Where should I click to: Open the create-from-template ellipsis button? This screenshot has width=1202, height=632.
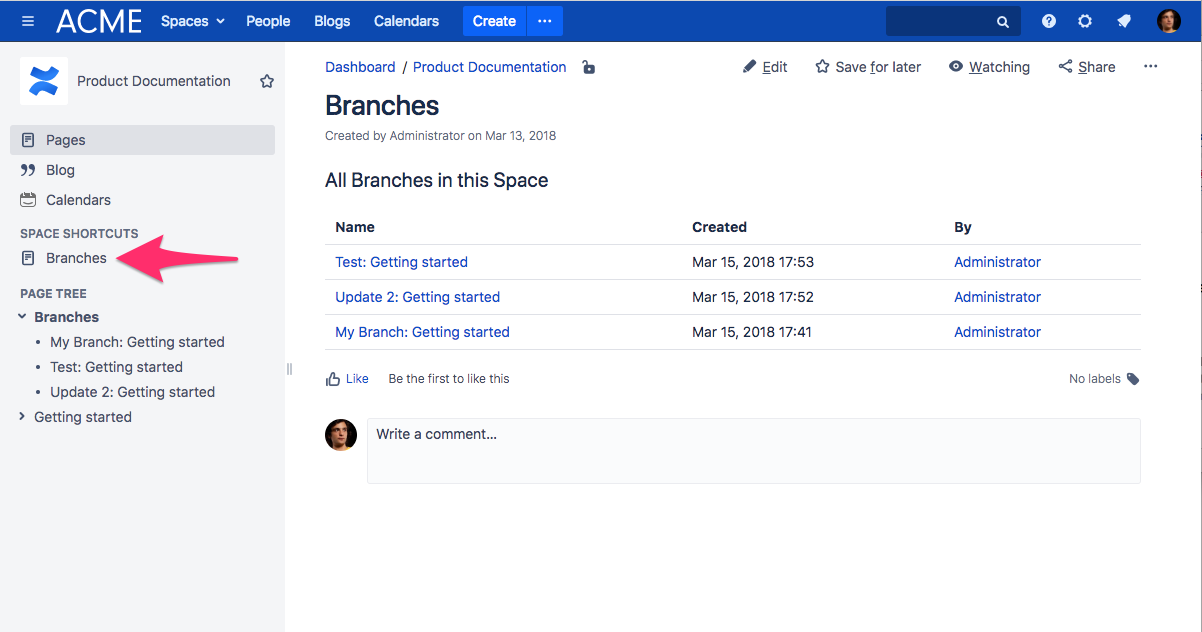545,21
